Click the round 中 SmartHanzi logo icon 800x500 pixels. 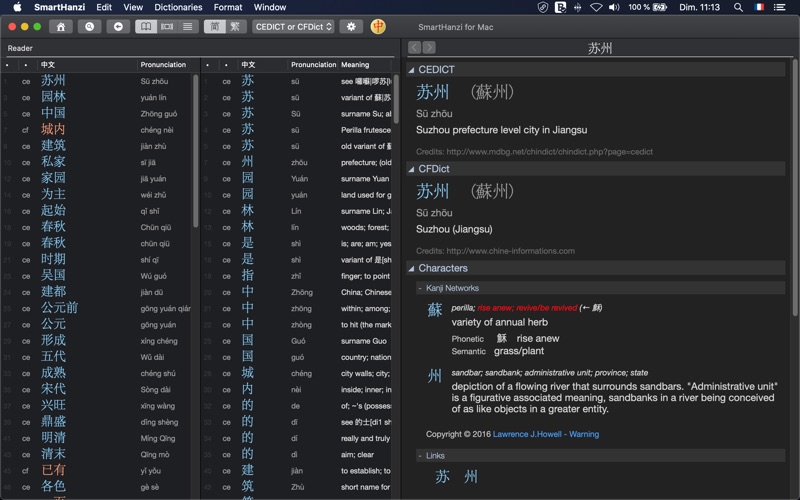pos(378,27)
